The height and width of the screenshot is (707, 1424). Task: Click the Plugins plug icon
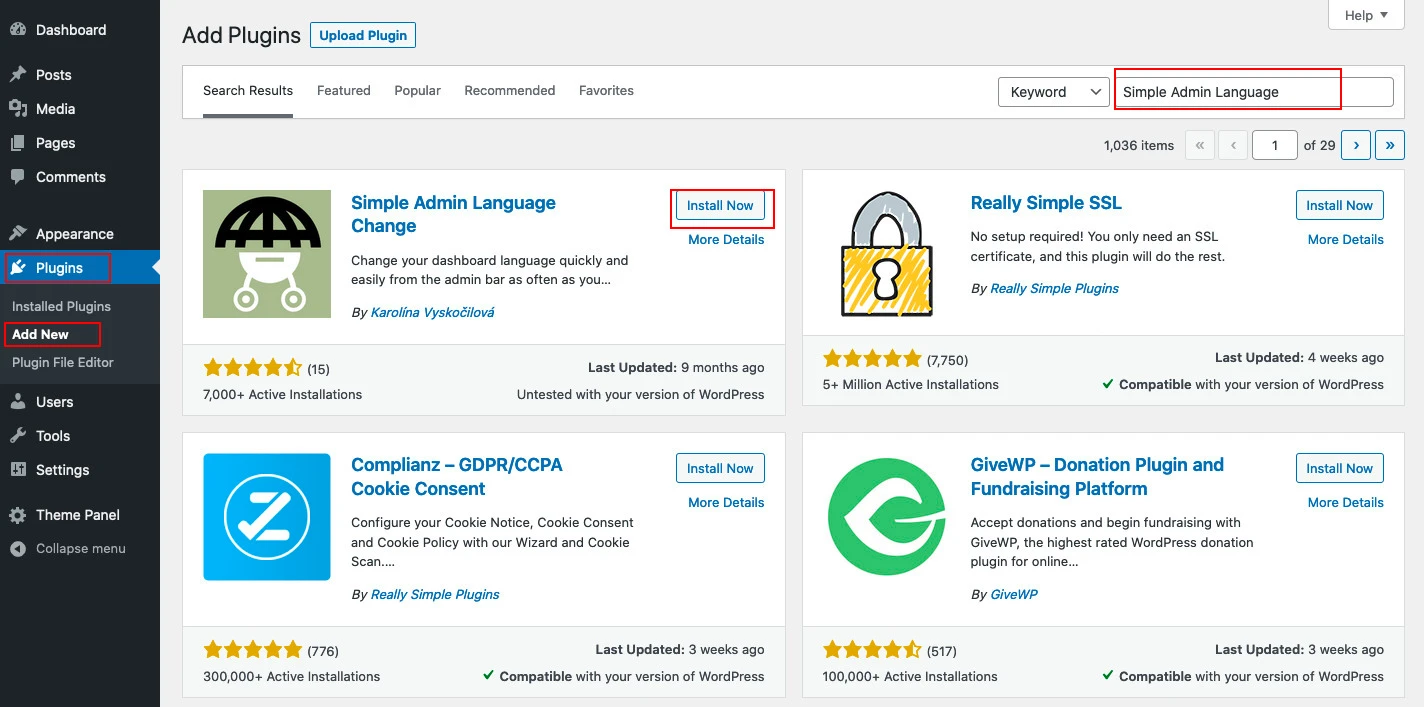click(18, 268)
